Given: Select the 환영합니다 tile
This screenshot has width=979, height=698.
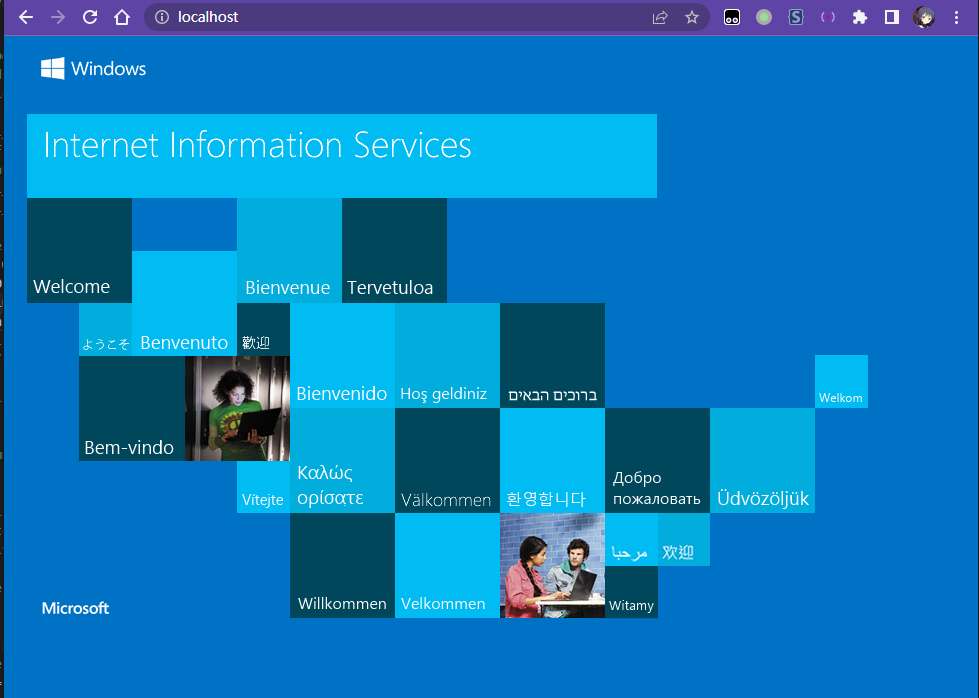Looking at the screenshot, I should 553,461.
